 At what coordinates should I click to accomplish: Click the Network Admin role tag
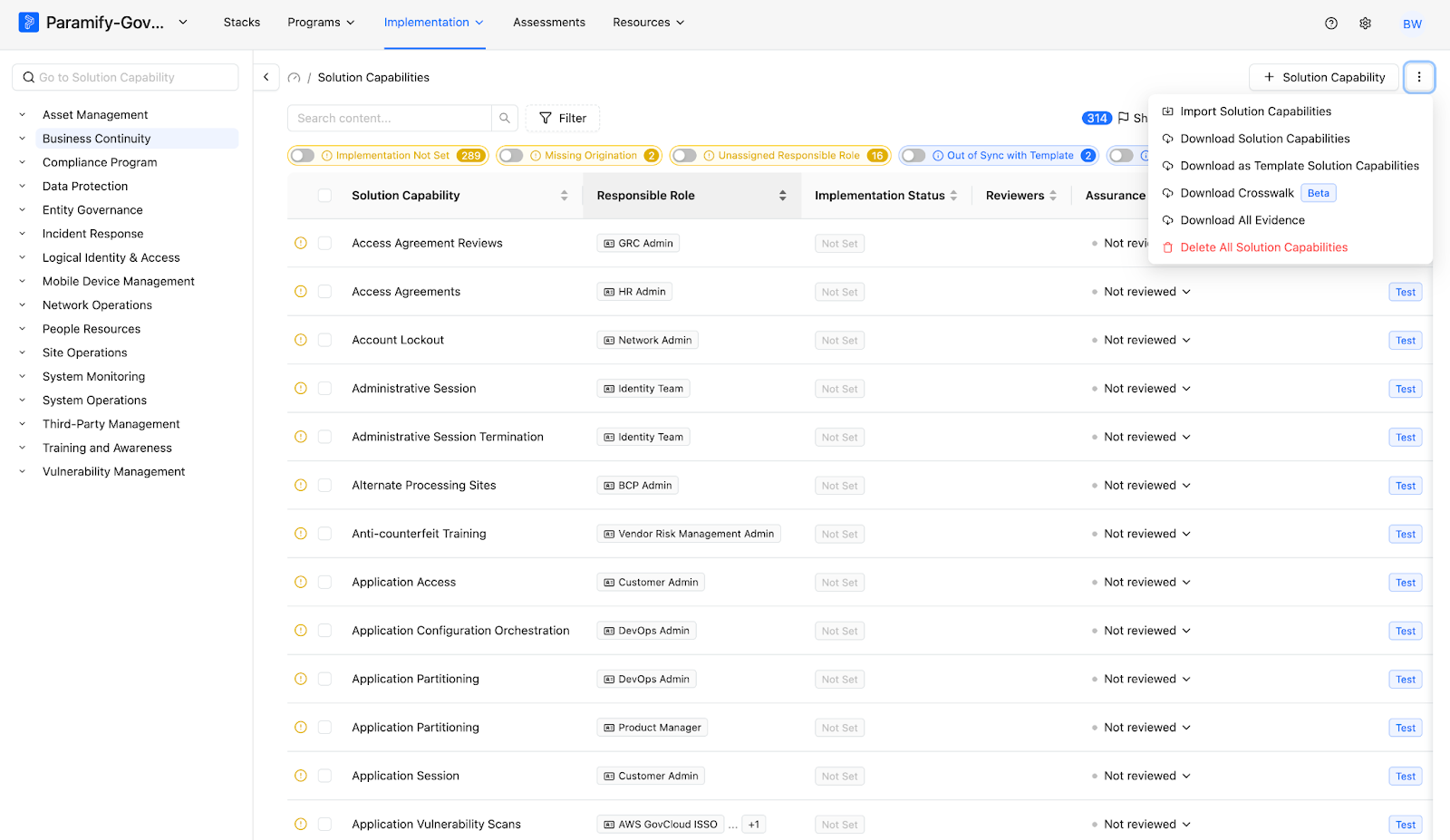[647, 340]
